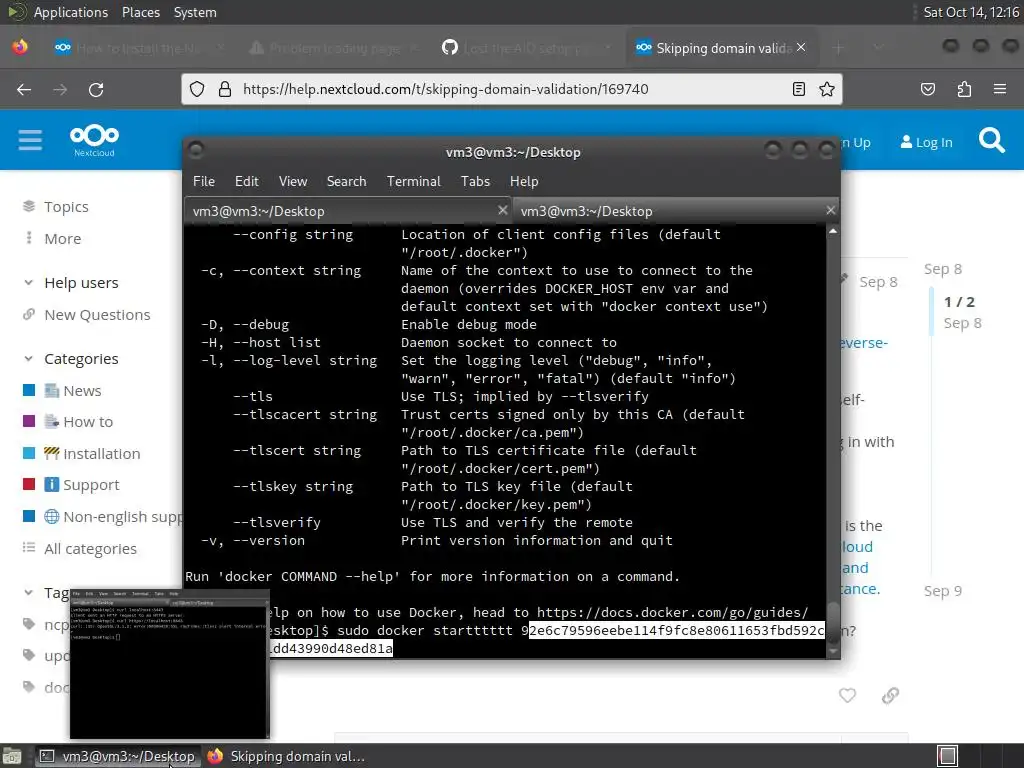Open the terminal View menu
Viewport: 1024px width, 768px height.
click(x=293, y=181)
